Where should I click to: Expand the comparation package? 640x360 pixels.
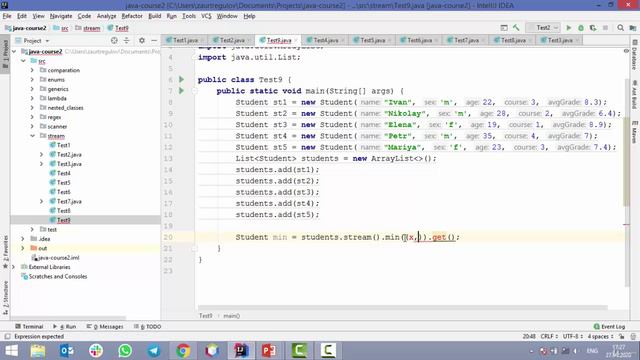click(32, 70)
